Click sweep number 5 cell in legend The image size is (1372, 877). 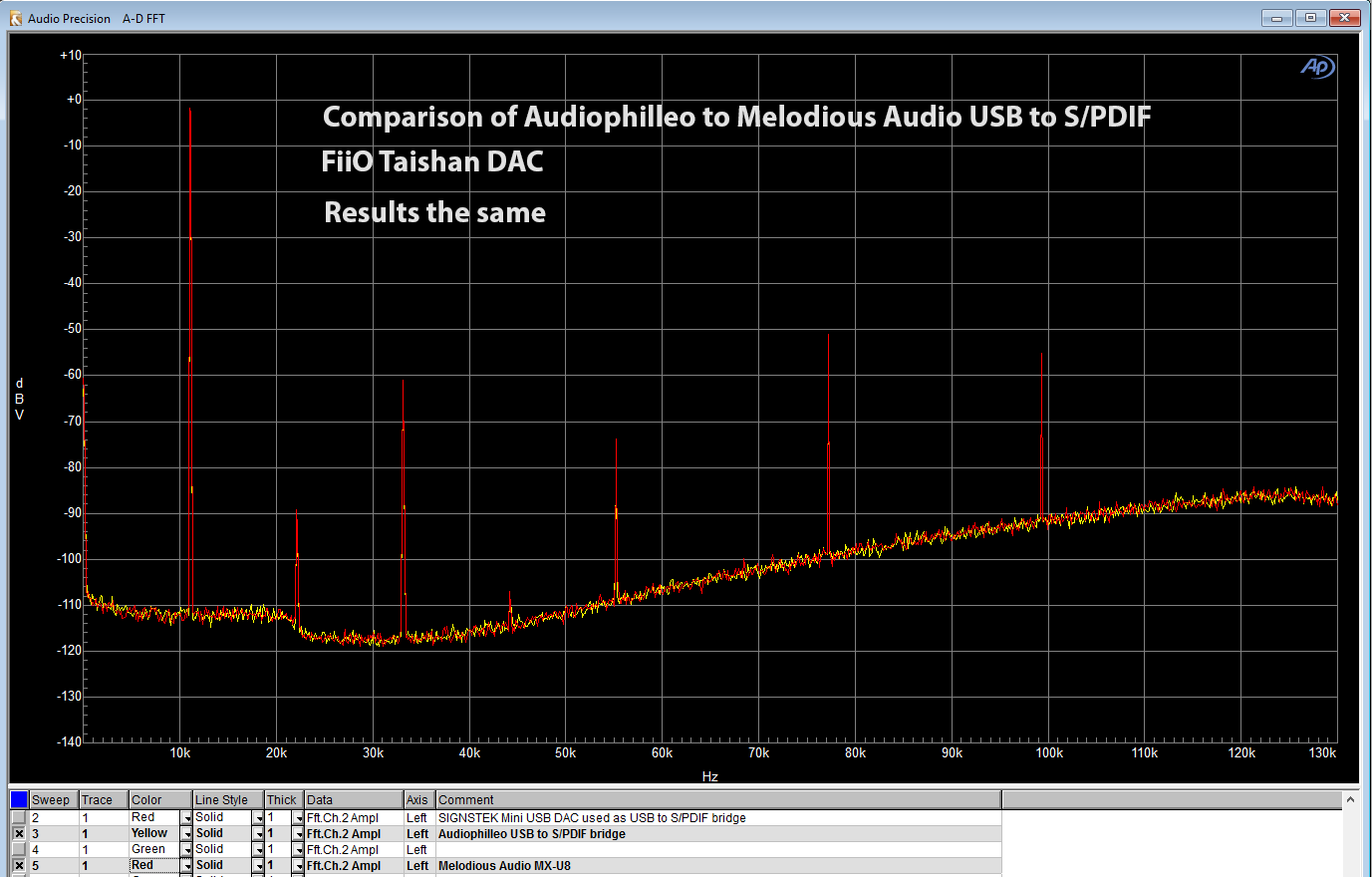click(54, 865)
